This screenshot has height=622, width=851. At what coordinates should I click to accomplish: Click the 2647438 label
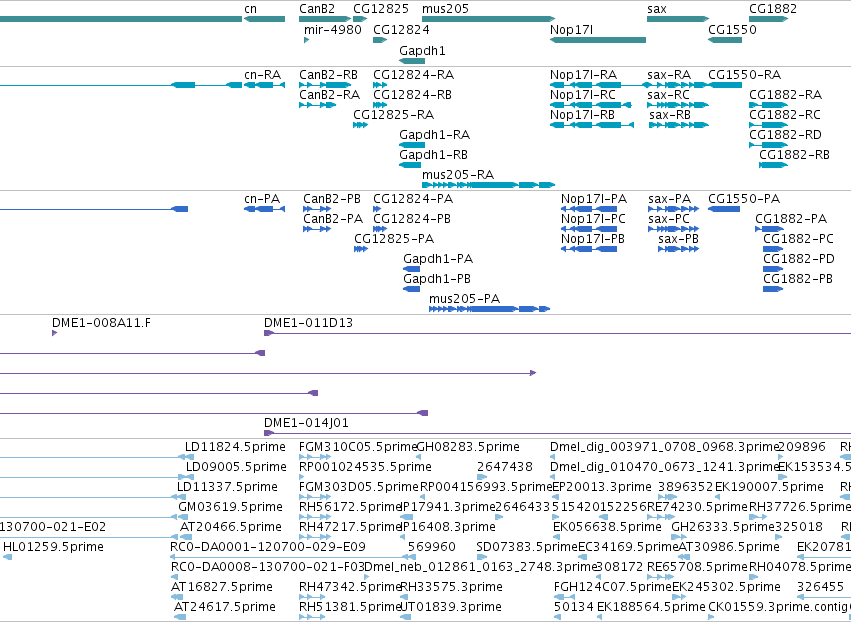tap(505, 467)
